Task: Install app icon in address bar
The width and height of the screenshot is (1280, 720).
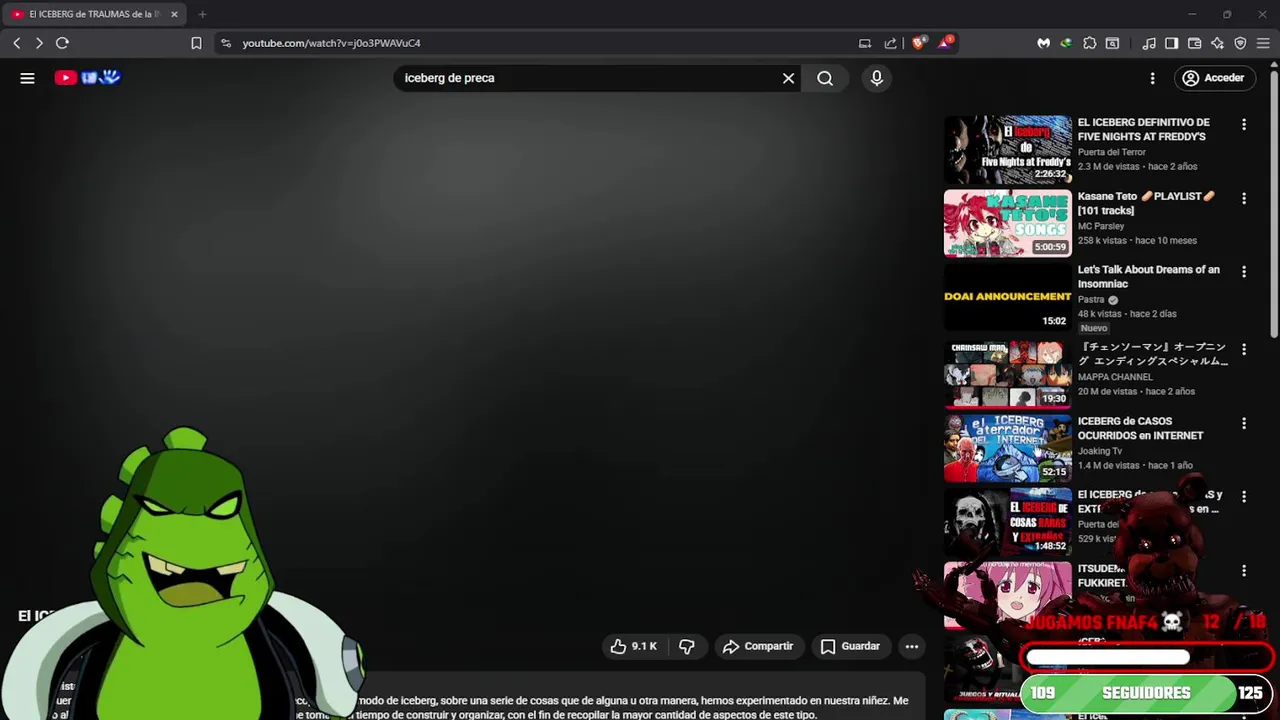Action: point(865,43)
